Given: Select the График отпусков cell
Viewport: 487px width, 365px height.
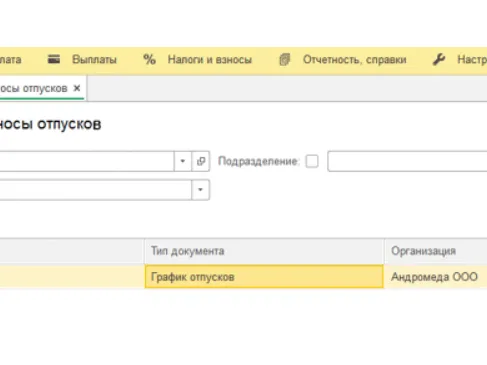Looking at the screenshot, I should pos(264,277).
